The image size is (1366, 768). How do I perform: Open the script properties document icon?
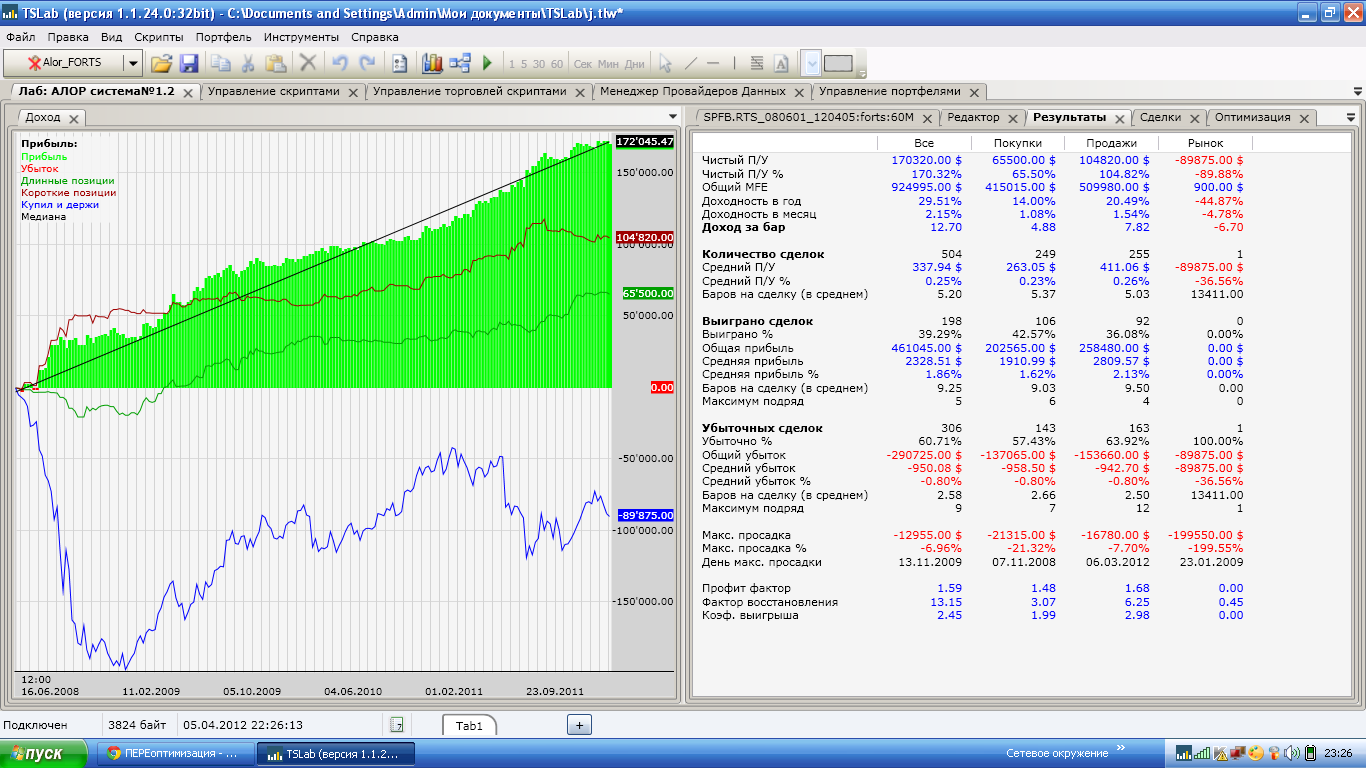(x=399, y=63)
